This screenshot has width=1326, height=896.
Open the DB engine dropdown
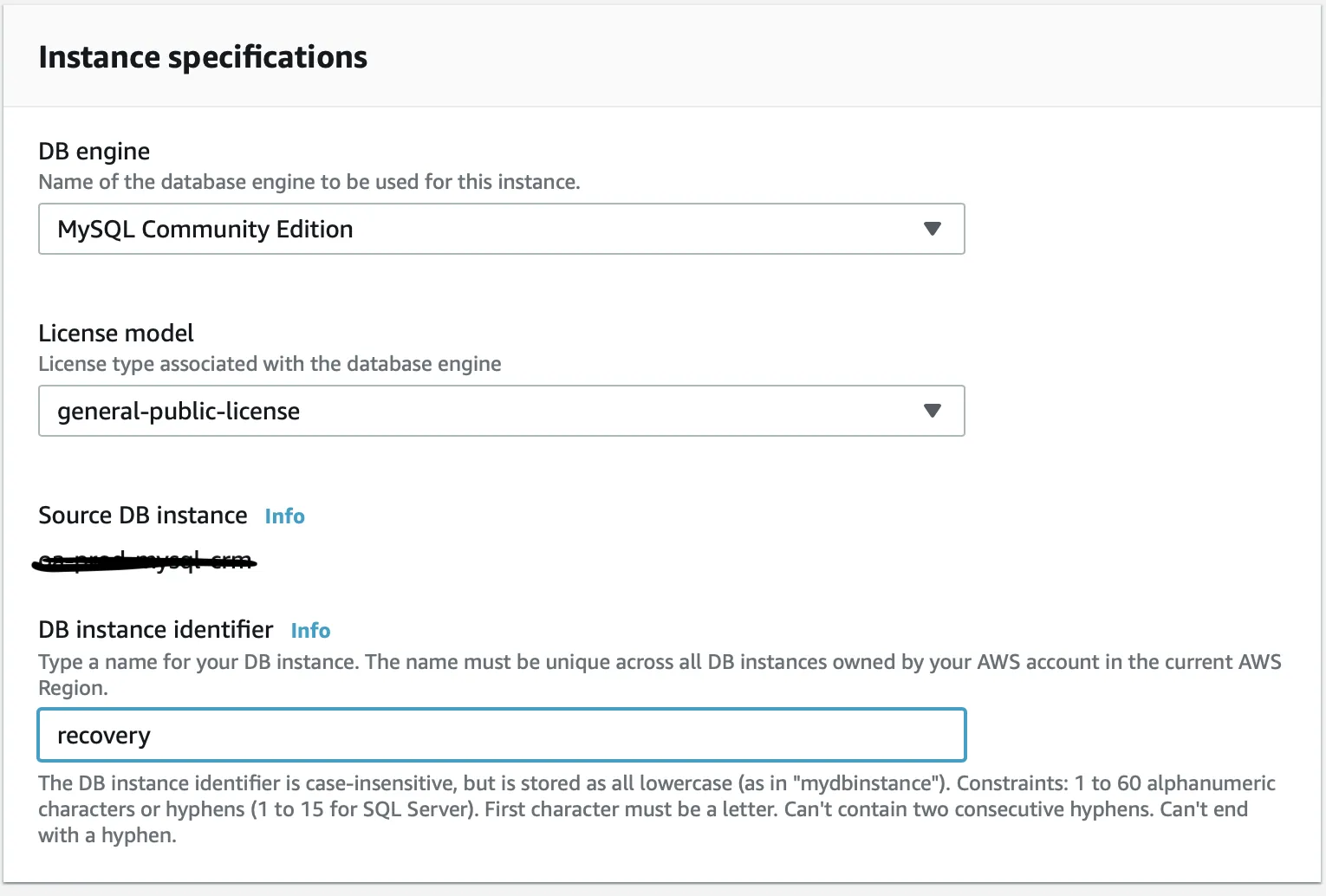pos(501,229)
